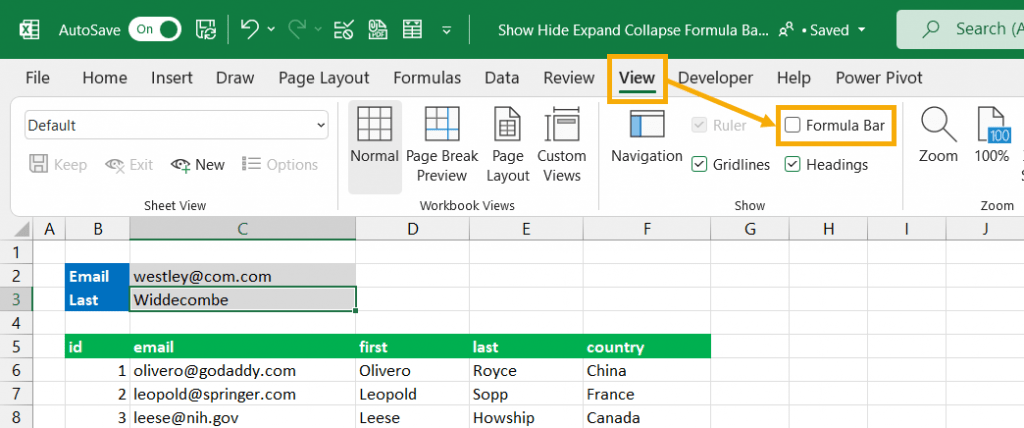
Task: Open the undo history dropdown arrow
Action: pyautogui.click(x=273, y=30)
